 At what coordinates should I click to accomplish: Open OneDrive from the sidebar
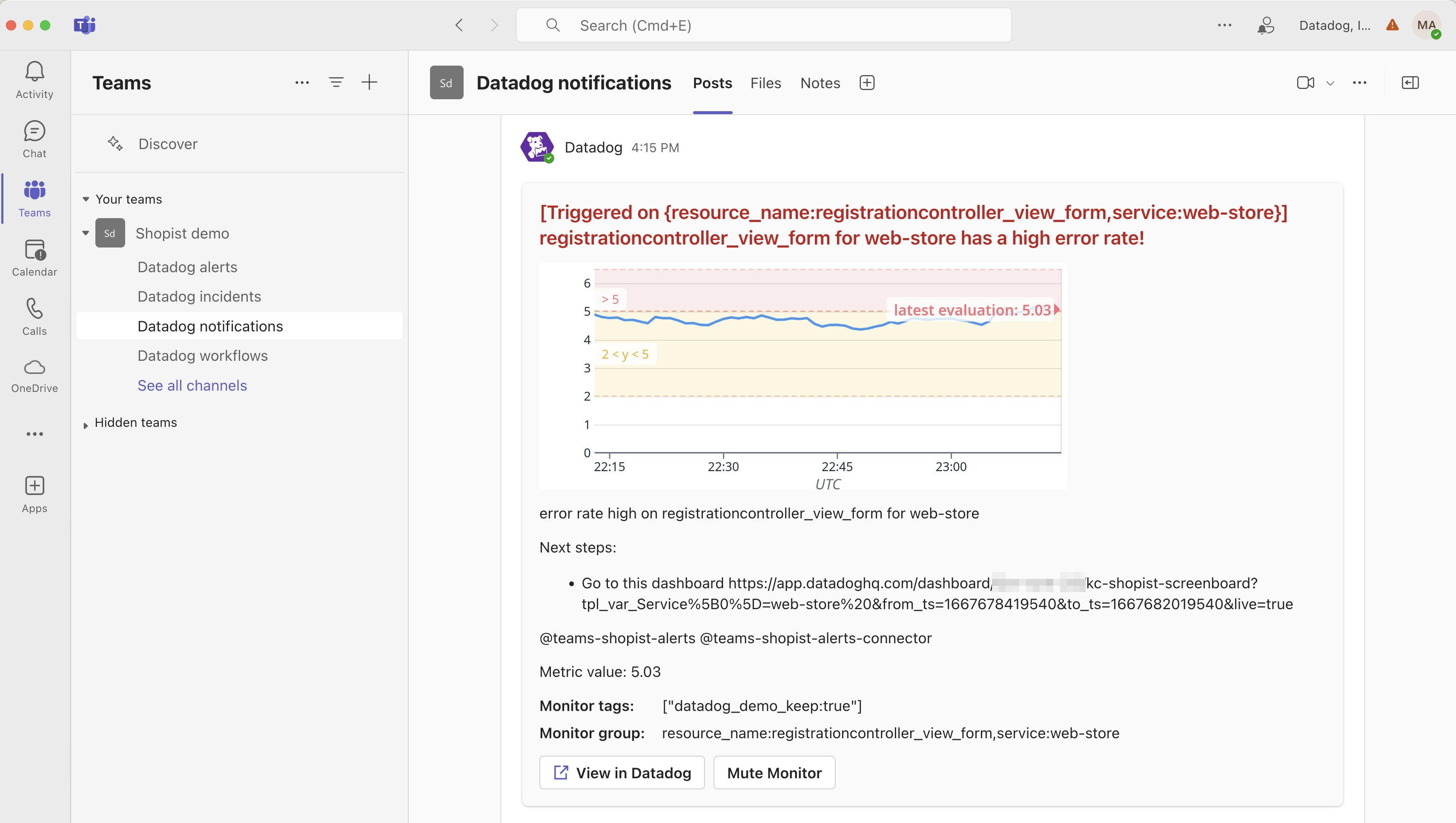34,374
